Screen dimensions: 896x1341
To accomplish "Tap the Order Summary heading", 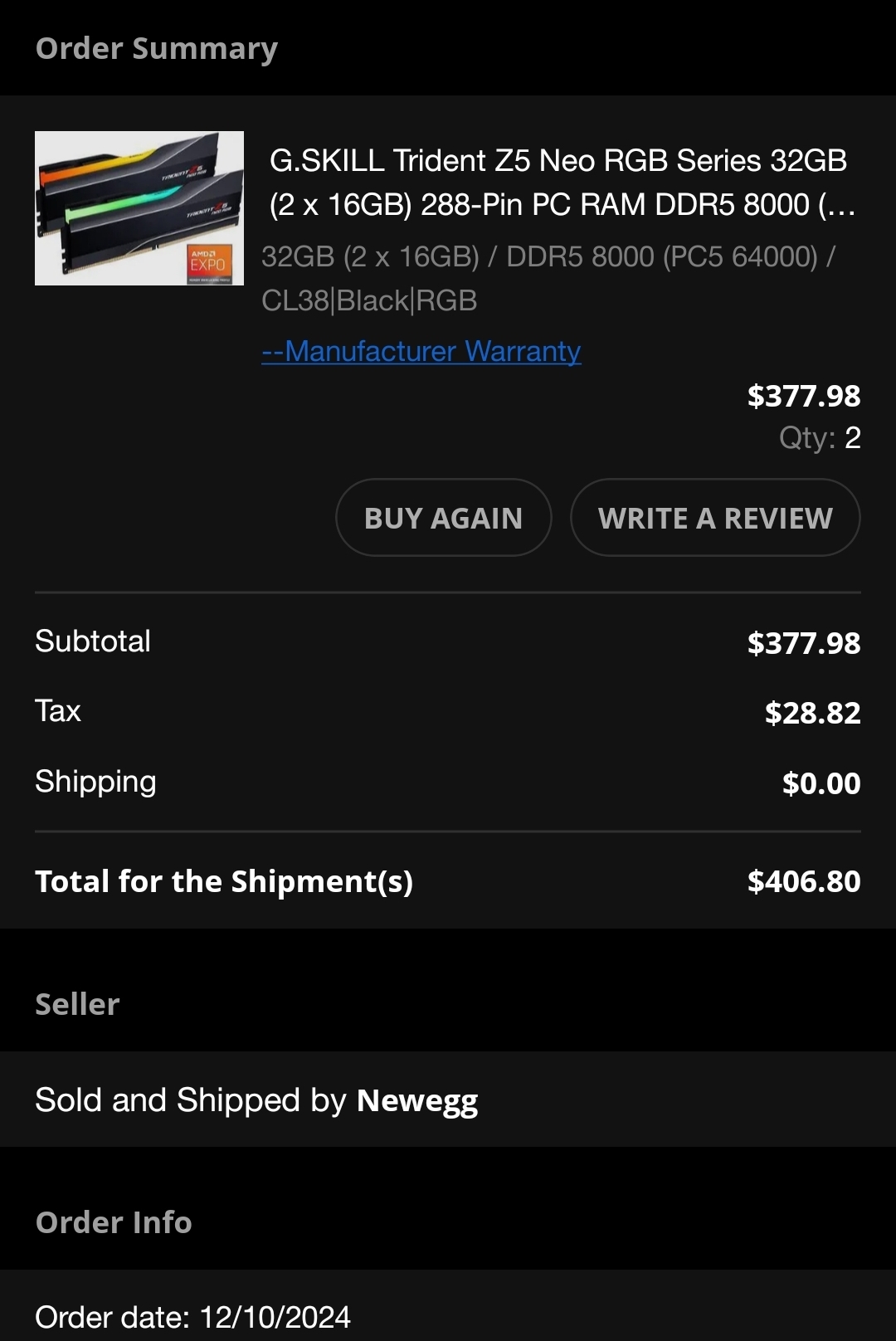I will click(157, 48).
